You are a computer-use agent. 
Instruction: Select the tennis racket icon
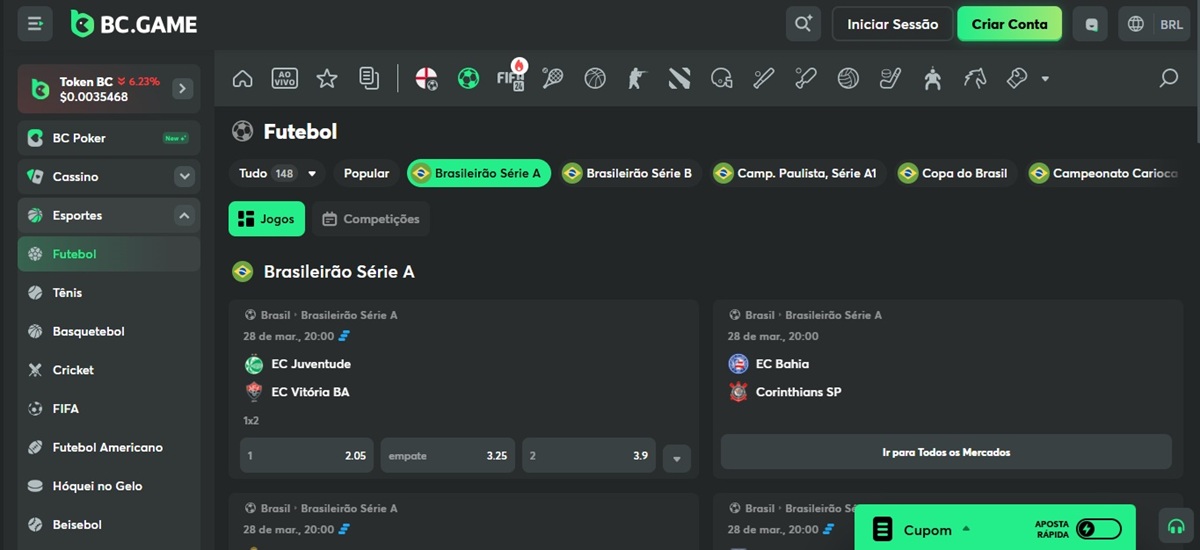point(553,78)
